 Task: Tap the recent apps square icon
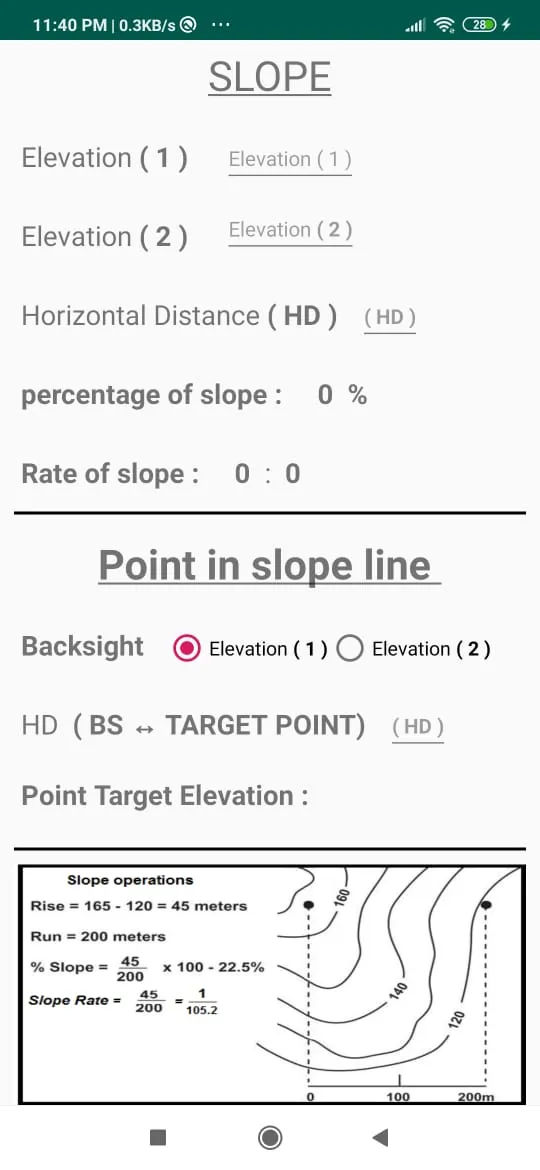coord(158,1137)
